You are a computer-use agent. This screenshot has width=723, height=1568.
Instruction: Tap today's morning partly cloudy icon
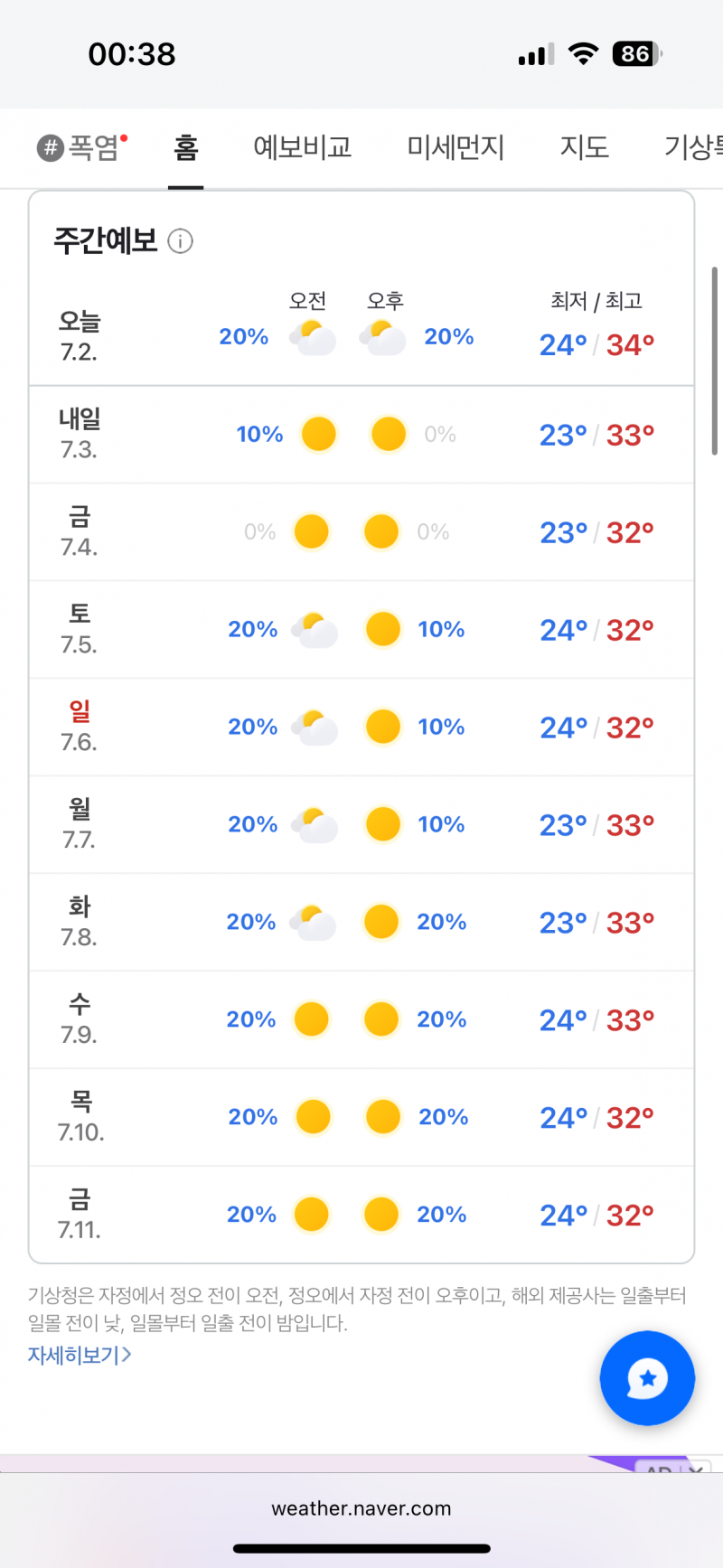[x=313, y=337]
